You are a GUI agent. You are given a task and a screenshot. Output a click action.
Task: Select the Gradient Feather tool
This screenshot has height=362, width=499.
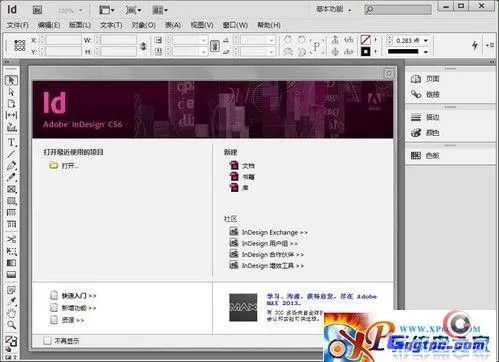click(x=11, y=274)
